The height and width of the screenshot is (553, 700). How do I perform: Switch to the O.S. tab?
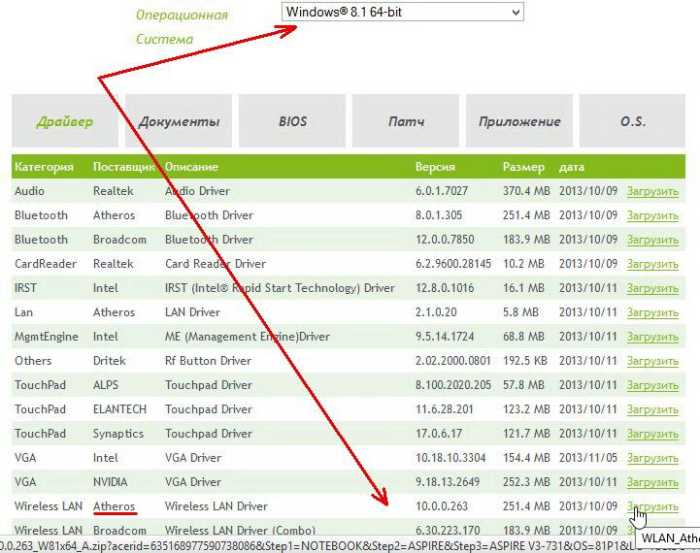632,122
